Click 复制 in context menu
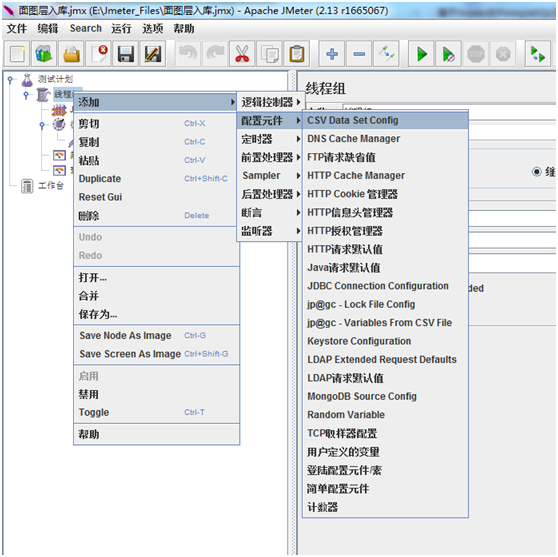This screenshot has height=557, width=558. pos(156,142)
